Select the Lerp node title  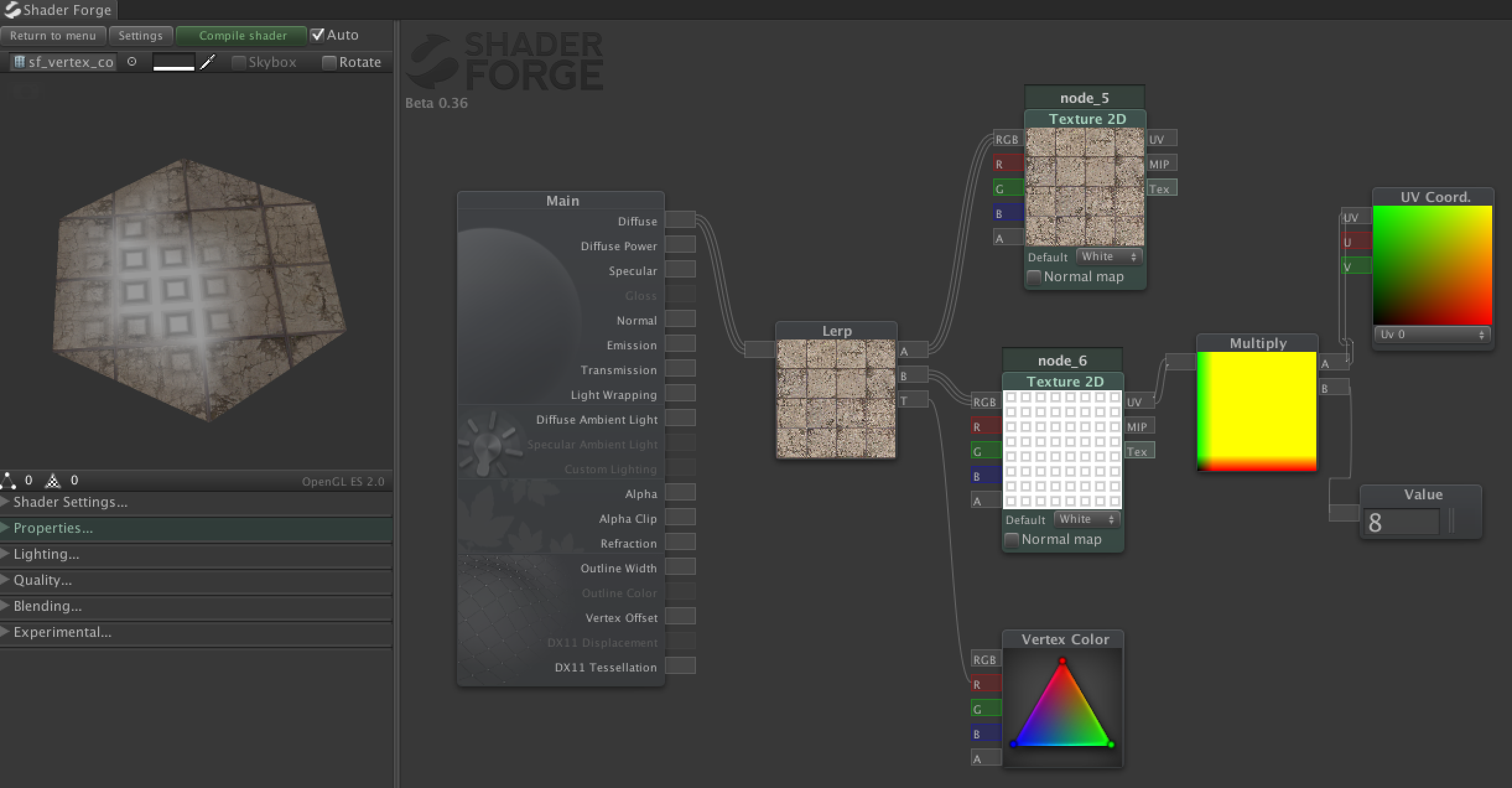(x=836, y=331)
